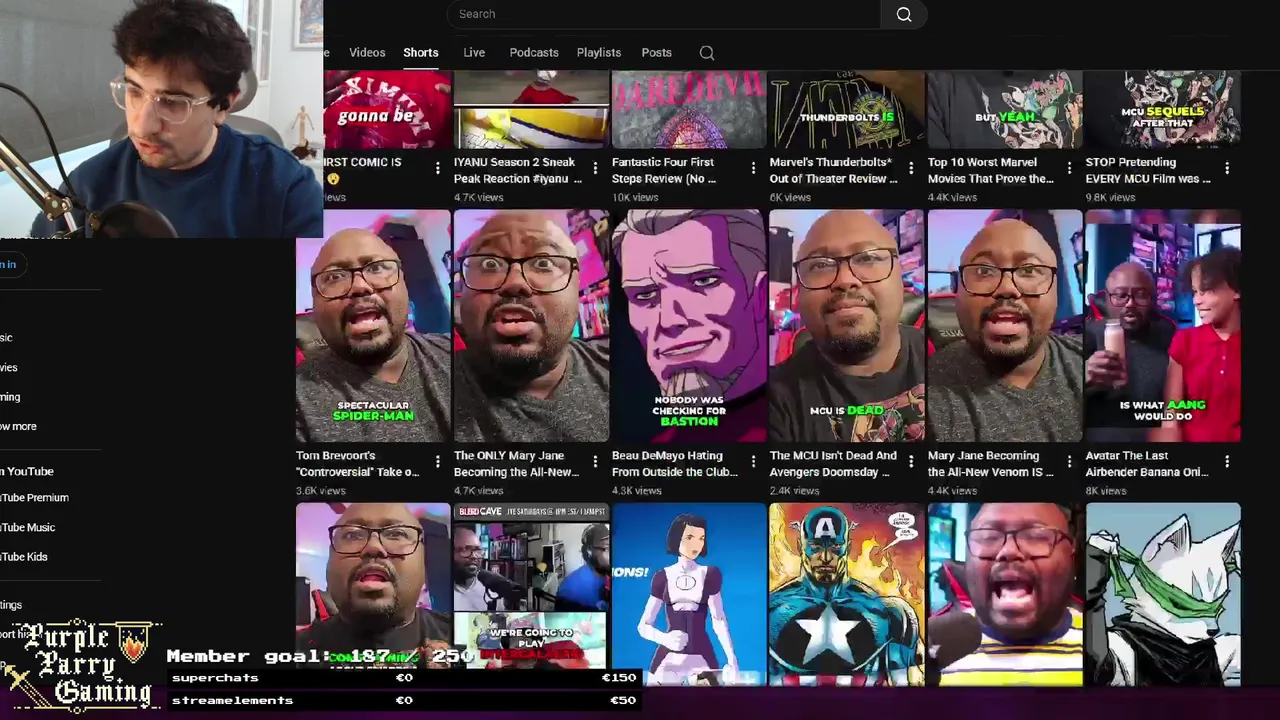Select the Shorts tab
Viewport: 1280px width, 720px height.
point(421,53)
